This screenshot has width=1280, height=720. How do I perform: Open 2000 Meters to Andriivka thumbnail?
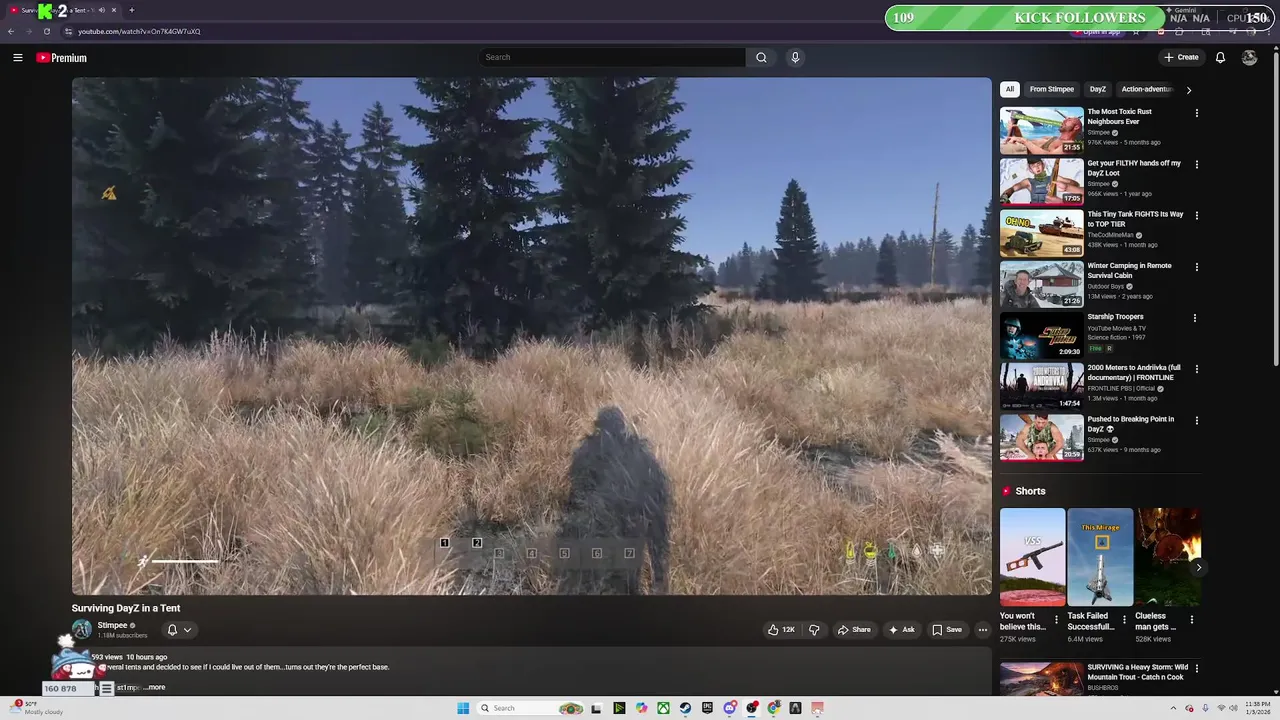1042,386
